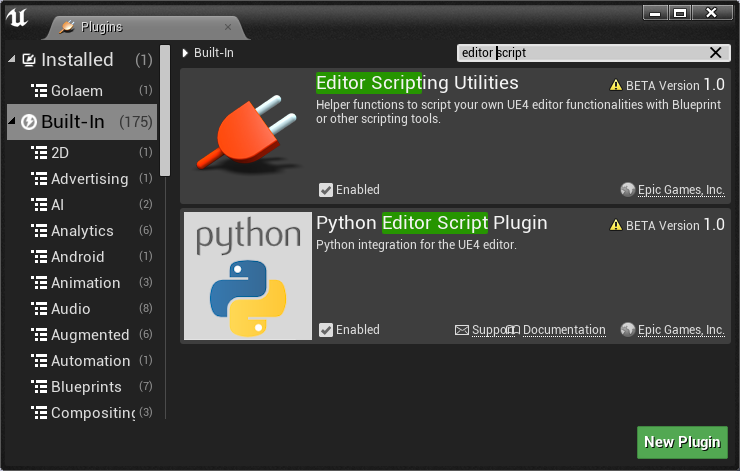Click the Analytics category list icon

point(39,230)
